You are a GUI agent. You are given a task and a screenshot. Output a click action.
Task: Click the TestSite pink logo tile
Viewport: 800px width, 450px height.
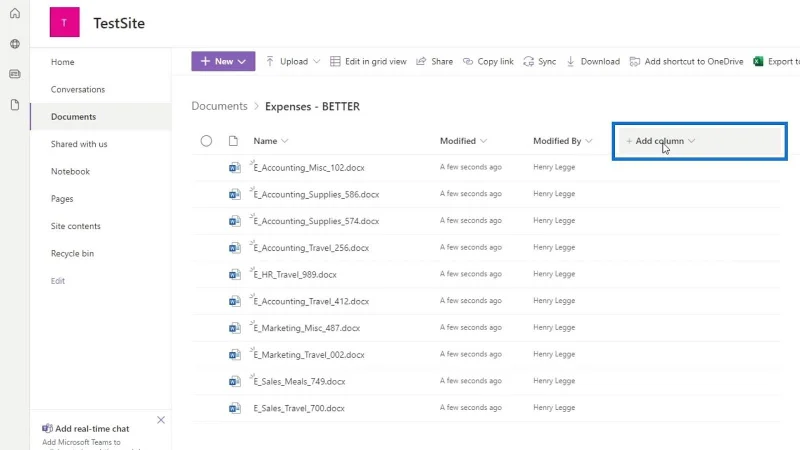click(x=64, y=22)
